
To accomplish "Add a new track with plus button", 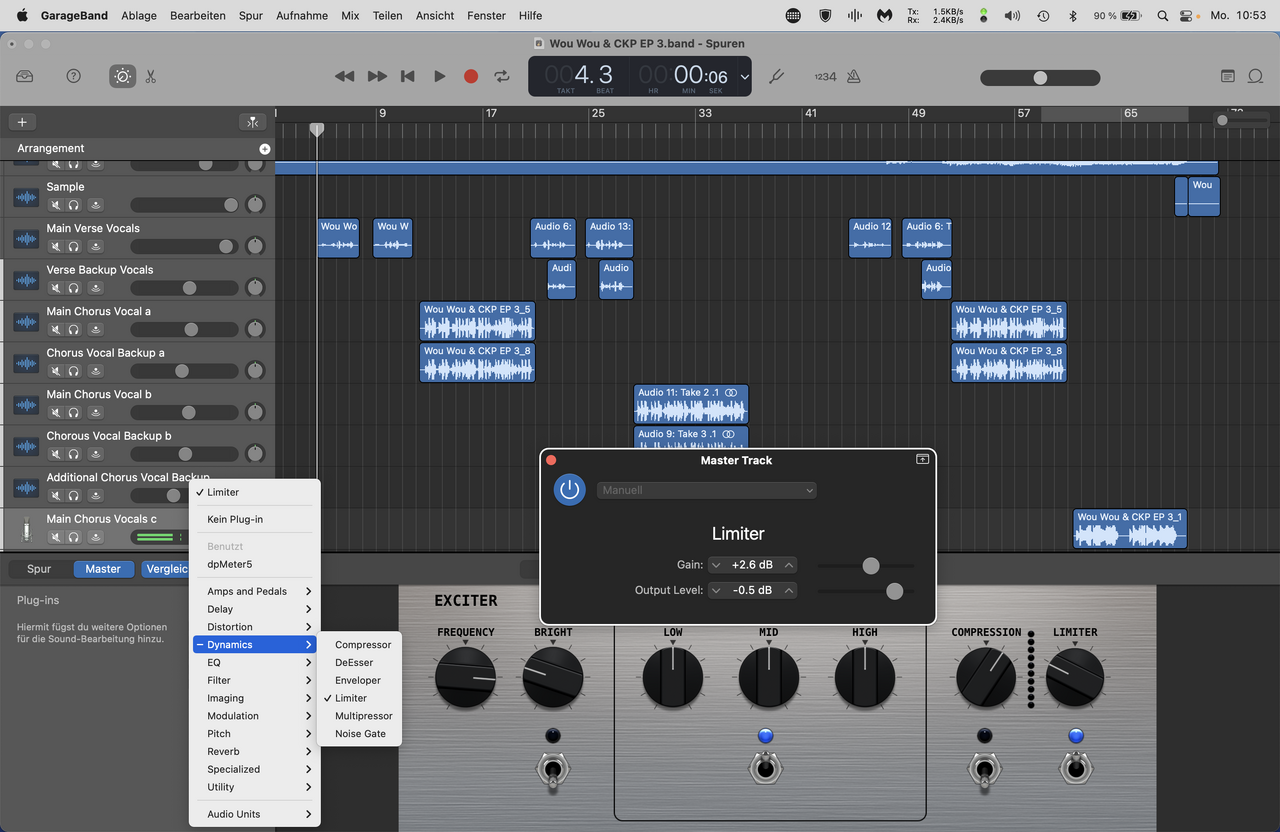I will 22,122.
